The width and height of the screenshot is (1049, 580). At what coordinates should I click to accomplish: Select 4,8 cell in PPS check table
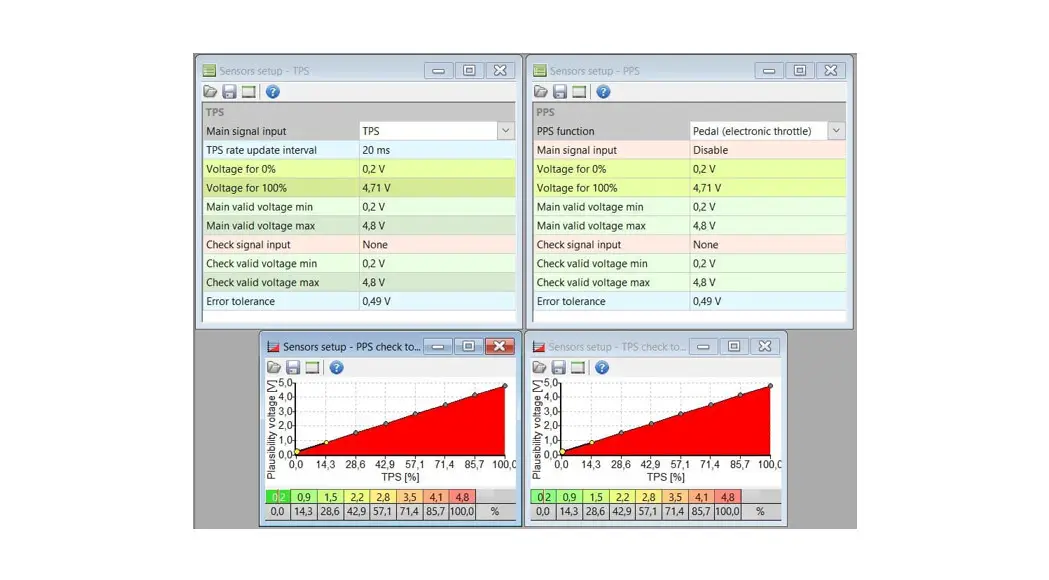pos(462,497)
